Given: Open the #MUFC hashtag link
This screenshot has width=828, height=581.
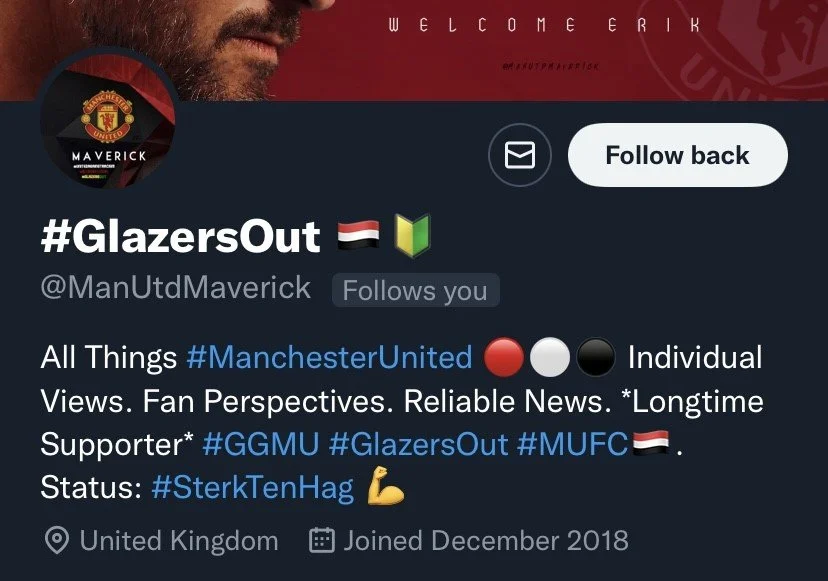Looking at the screenshot, I should pyautogui.click(x=572, y=444).
